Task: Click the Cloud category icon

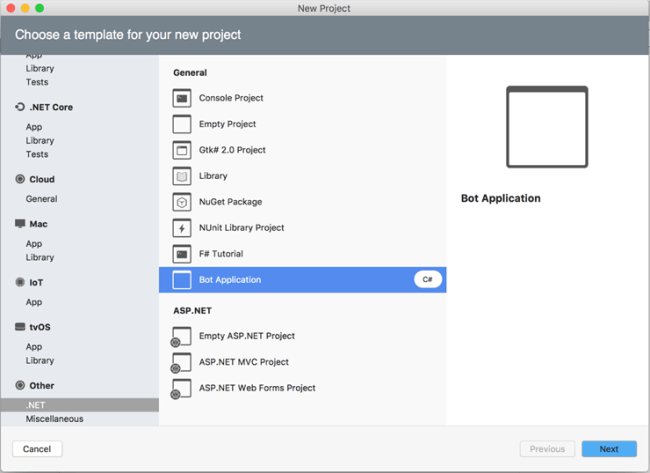Action: (20, 179)
